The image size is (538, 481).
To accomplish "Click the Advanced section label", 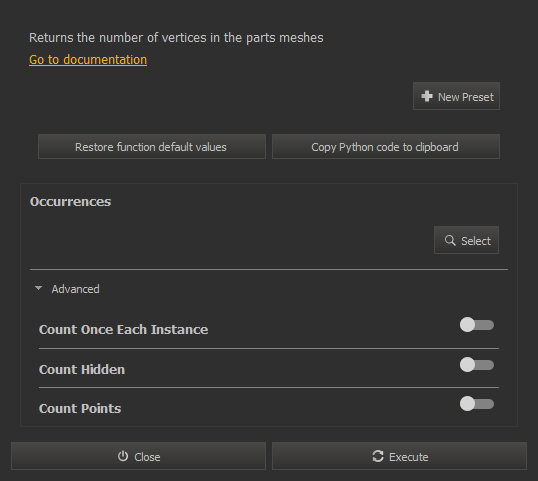I will (75, 289).
